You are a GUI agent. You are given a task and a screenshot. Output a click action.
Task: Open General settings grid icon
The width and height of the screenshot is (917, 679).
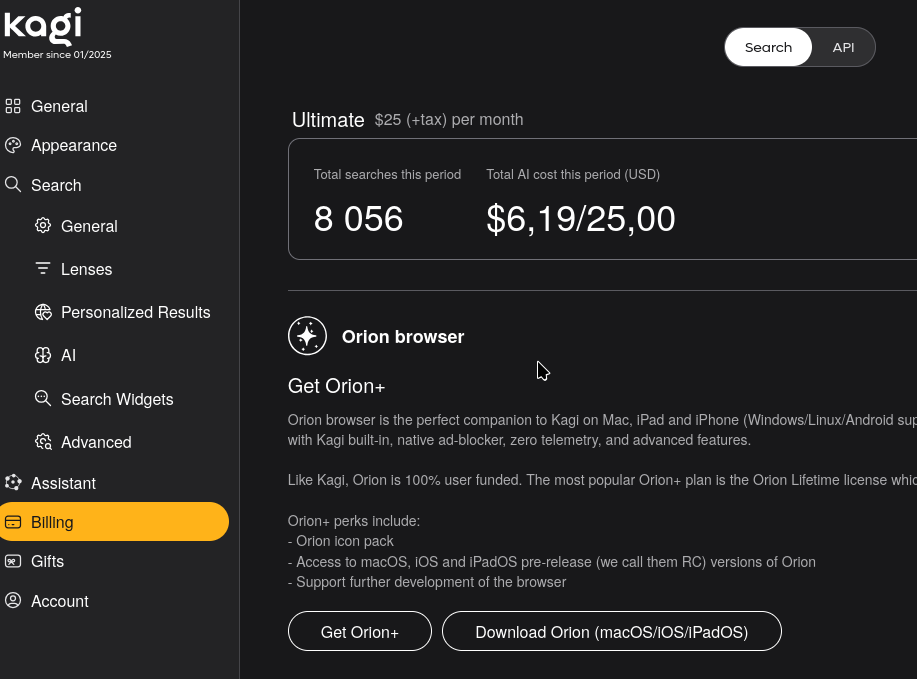[x=13, y=106]
